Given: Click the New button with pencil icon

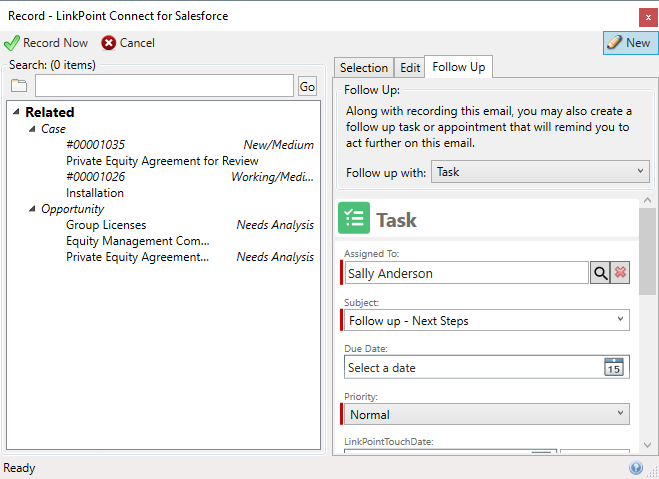Looking at the screenshot, I should [x=630, y=43].
